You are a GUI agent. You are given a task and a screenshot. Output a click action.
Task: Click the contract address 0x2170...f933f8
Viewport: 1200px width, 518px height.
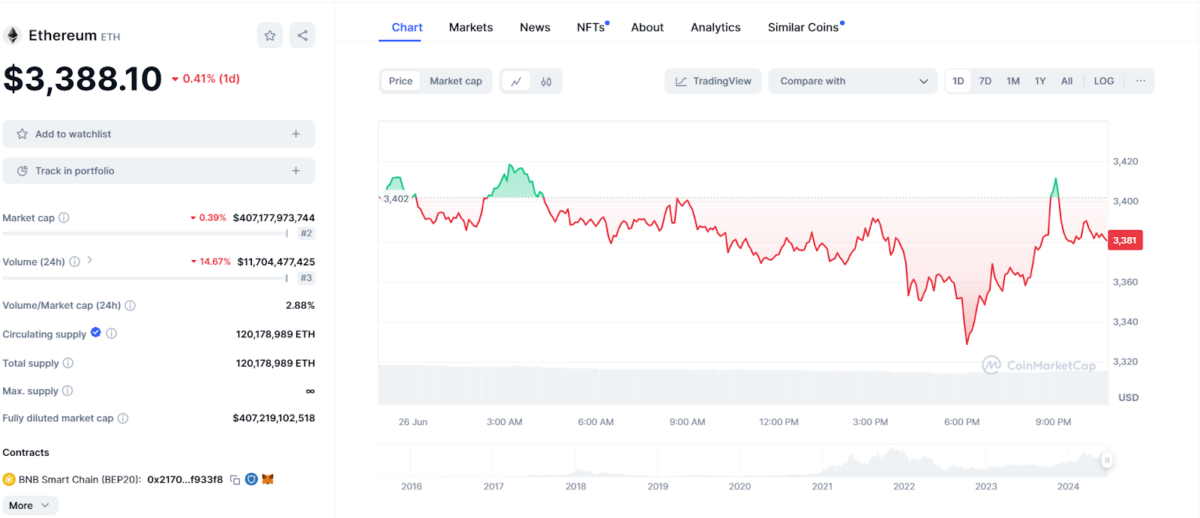point(185,480)
